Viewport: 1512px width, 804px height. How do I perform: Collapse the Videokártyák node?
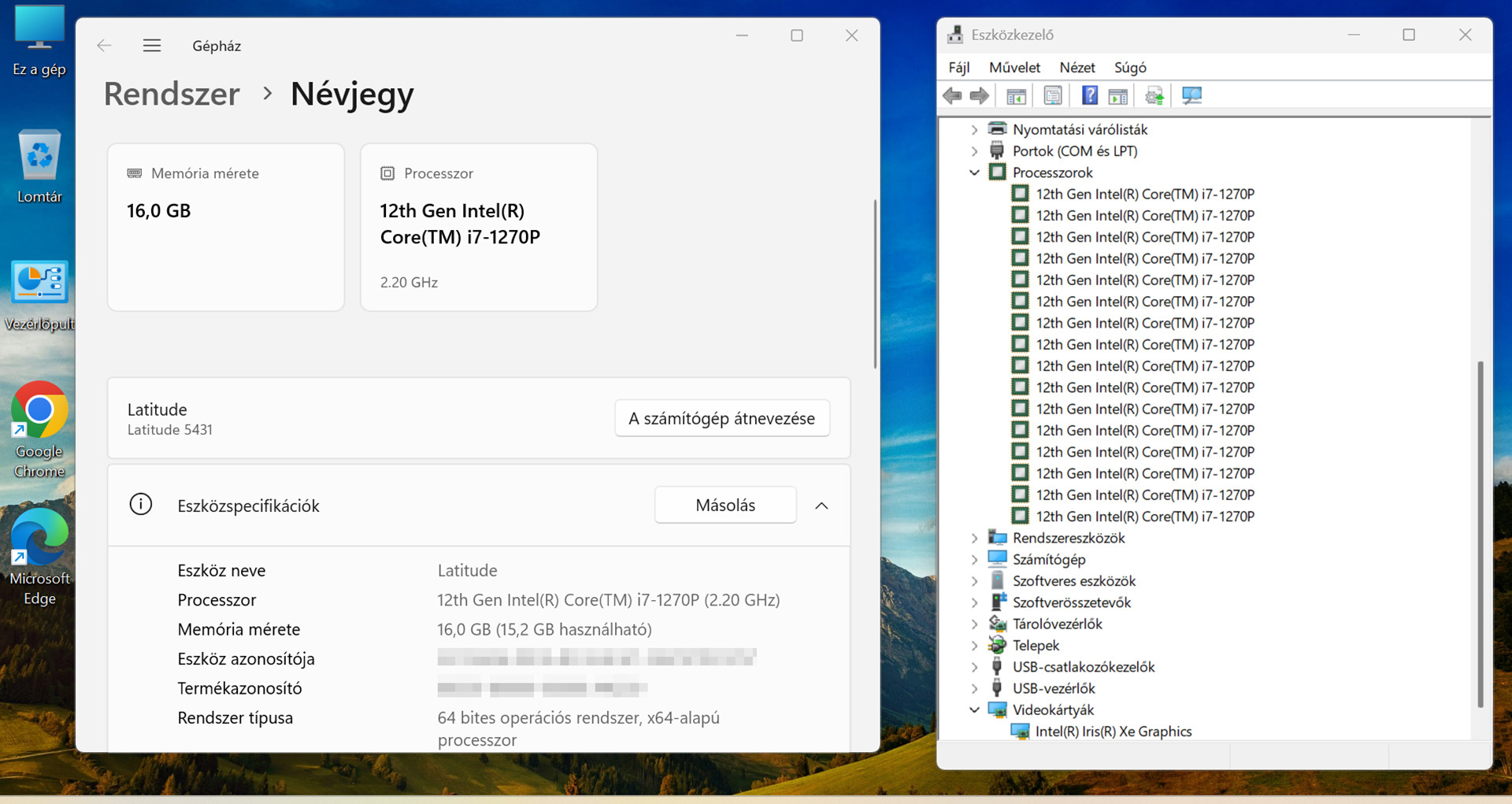coord(975,710)
